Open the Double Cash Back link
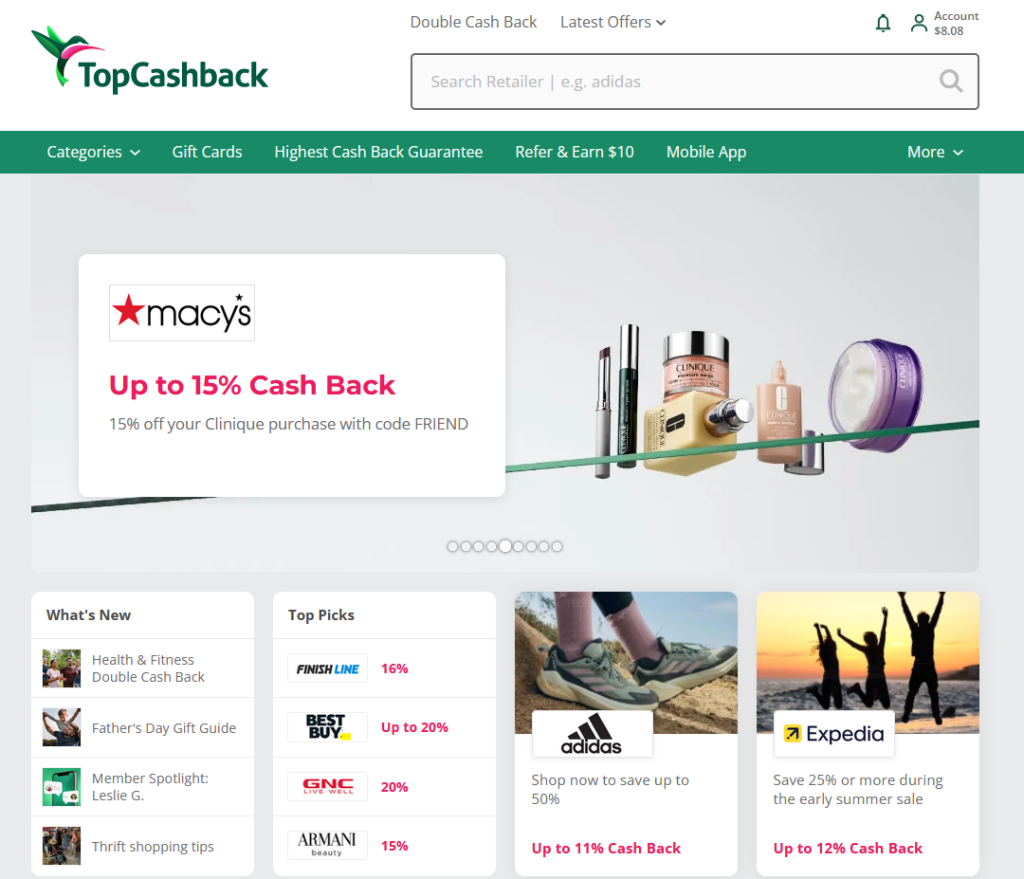 point(473,22)
